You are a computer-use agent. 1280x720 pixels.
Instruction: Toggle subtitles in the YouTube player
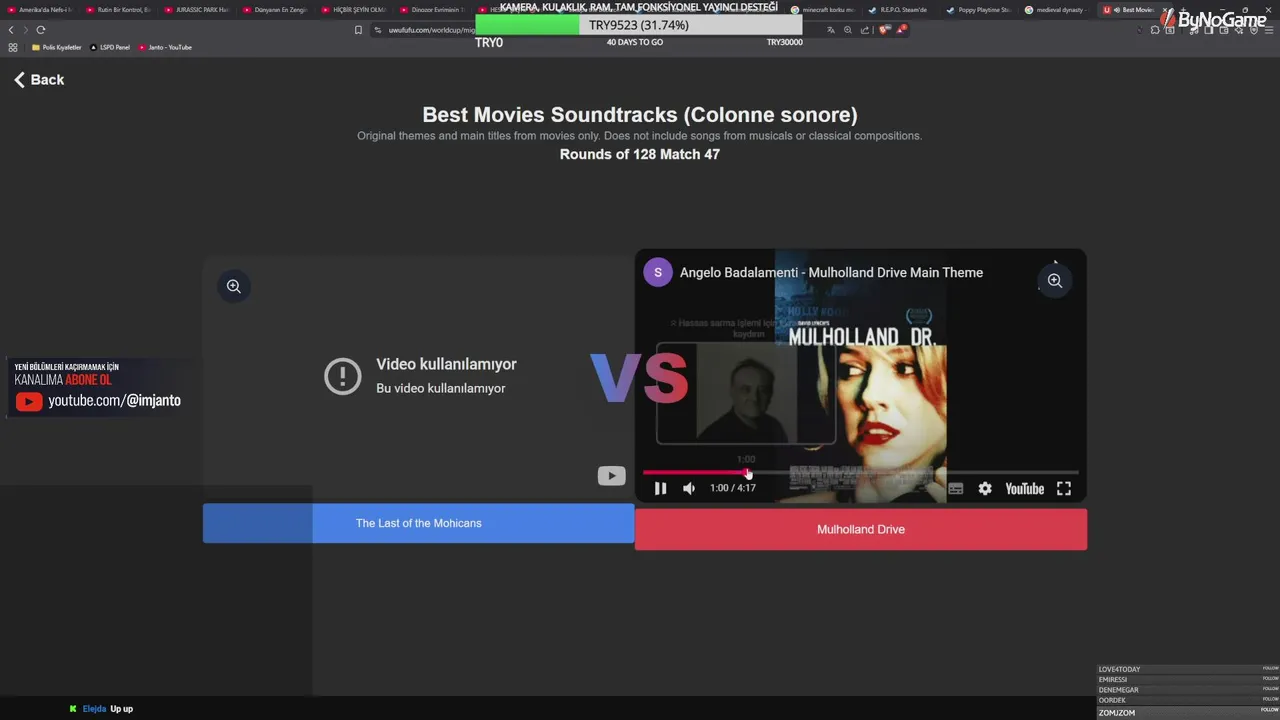tap(956, 488)
